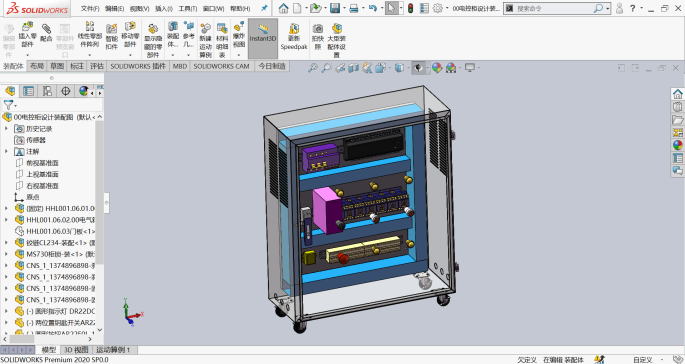The image size is (685, 364).
Task: Expand the HHL001.06.02.00 component node
Action: 6,219
